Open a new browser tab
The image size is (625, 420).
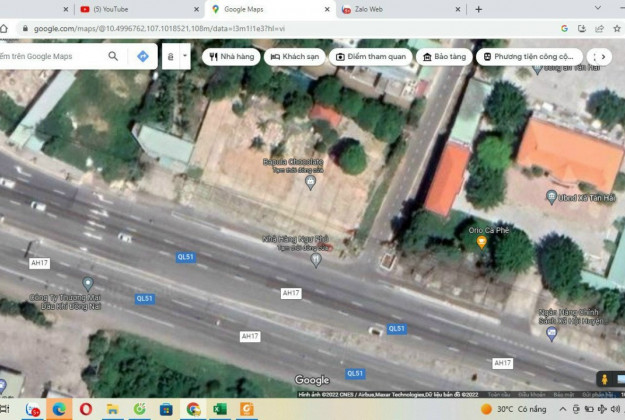pos(479,9)
